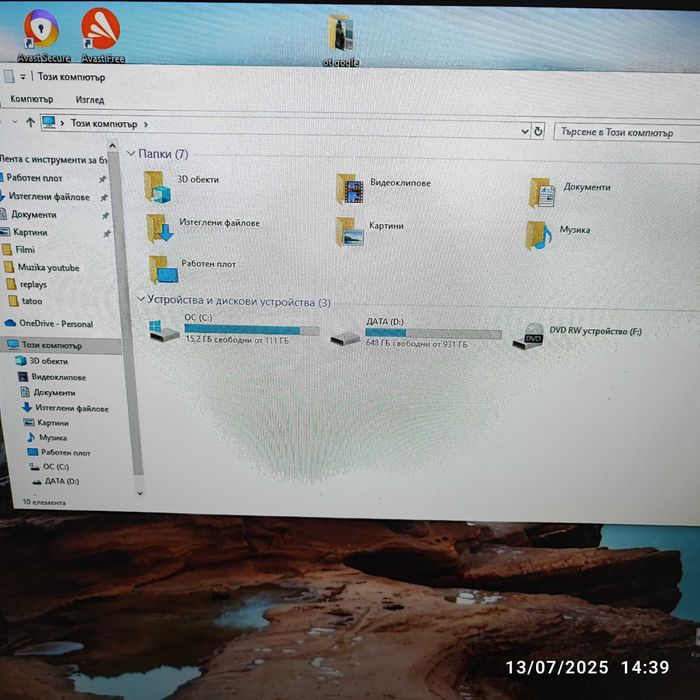Open Avast Secure browser desktop shortcut

tap(41, 29)
